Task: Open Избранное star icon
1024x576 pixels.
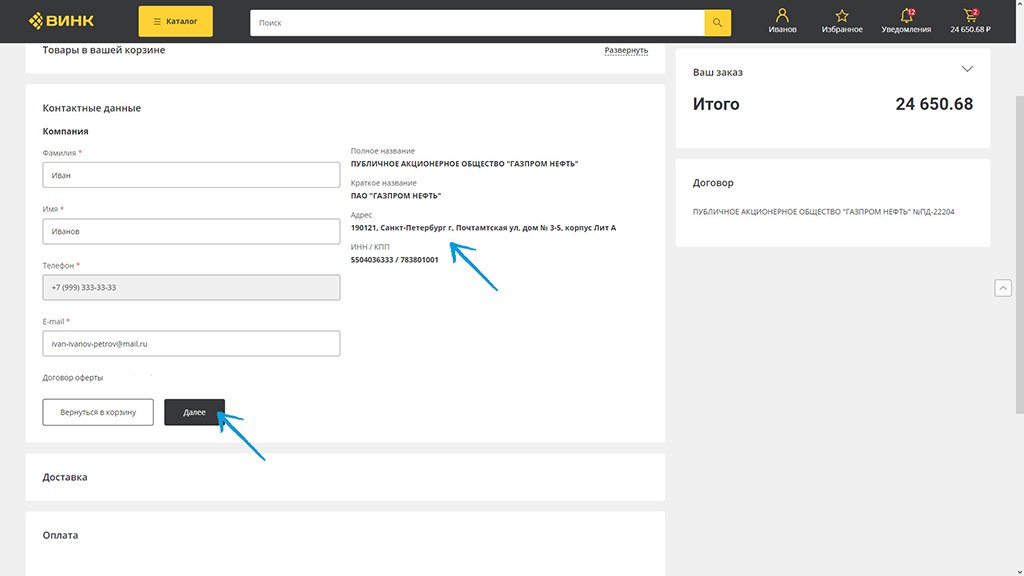Action: click(x=842, y=21)
